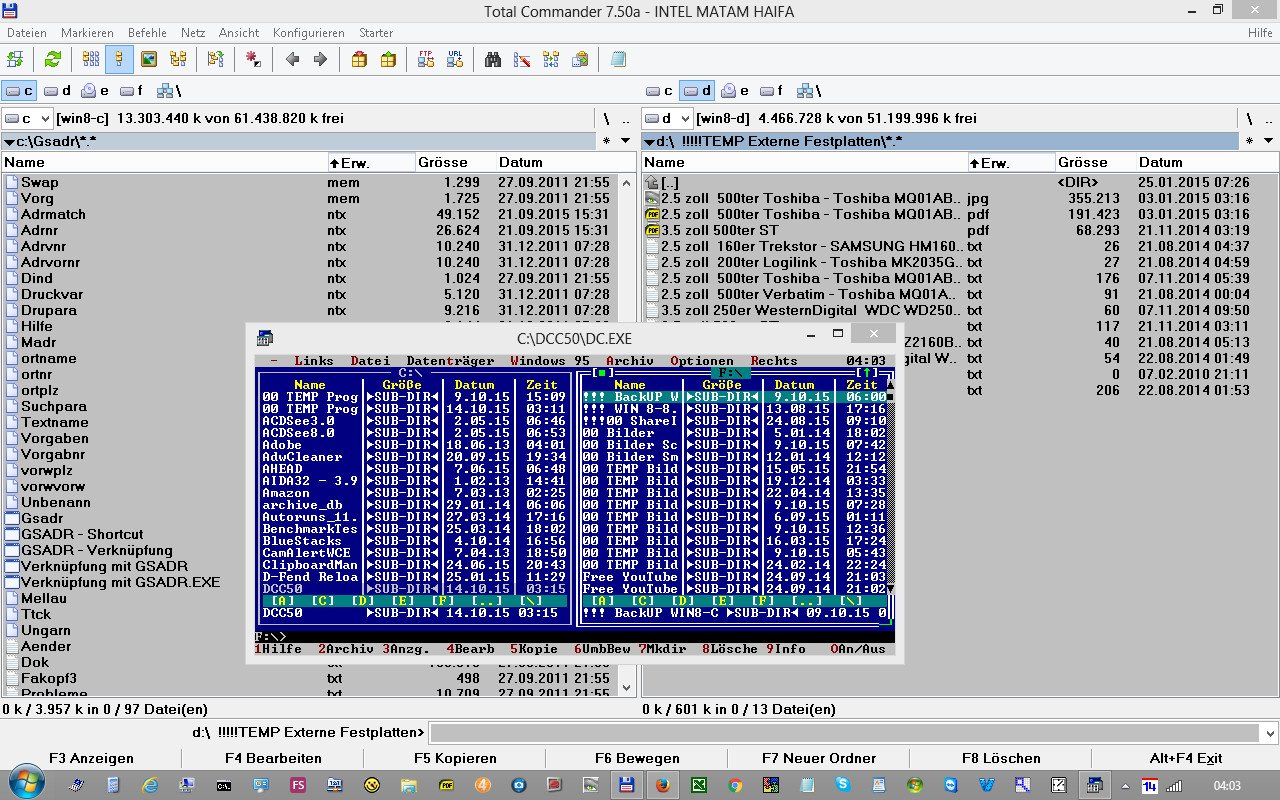Viewport: 1280px width, 800px height.
Task: Select Adobe folder in DC.EXE left panel
Action: pos(282,445)
